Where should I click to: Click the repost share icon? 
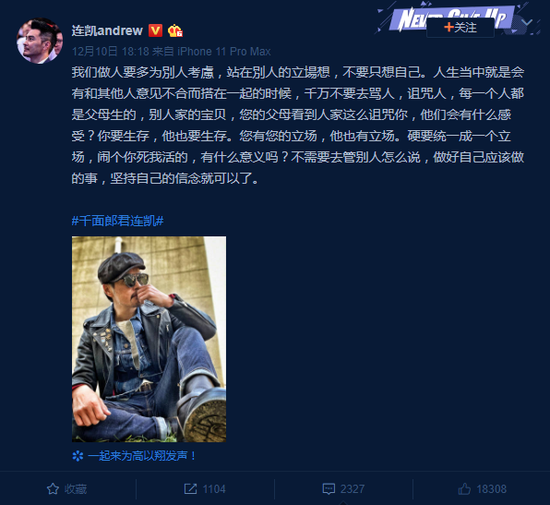[x=190, y=489]
